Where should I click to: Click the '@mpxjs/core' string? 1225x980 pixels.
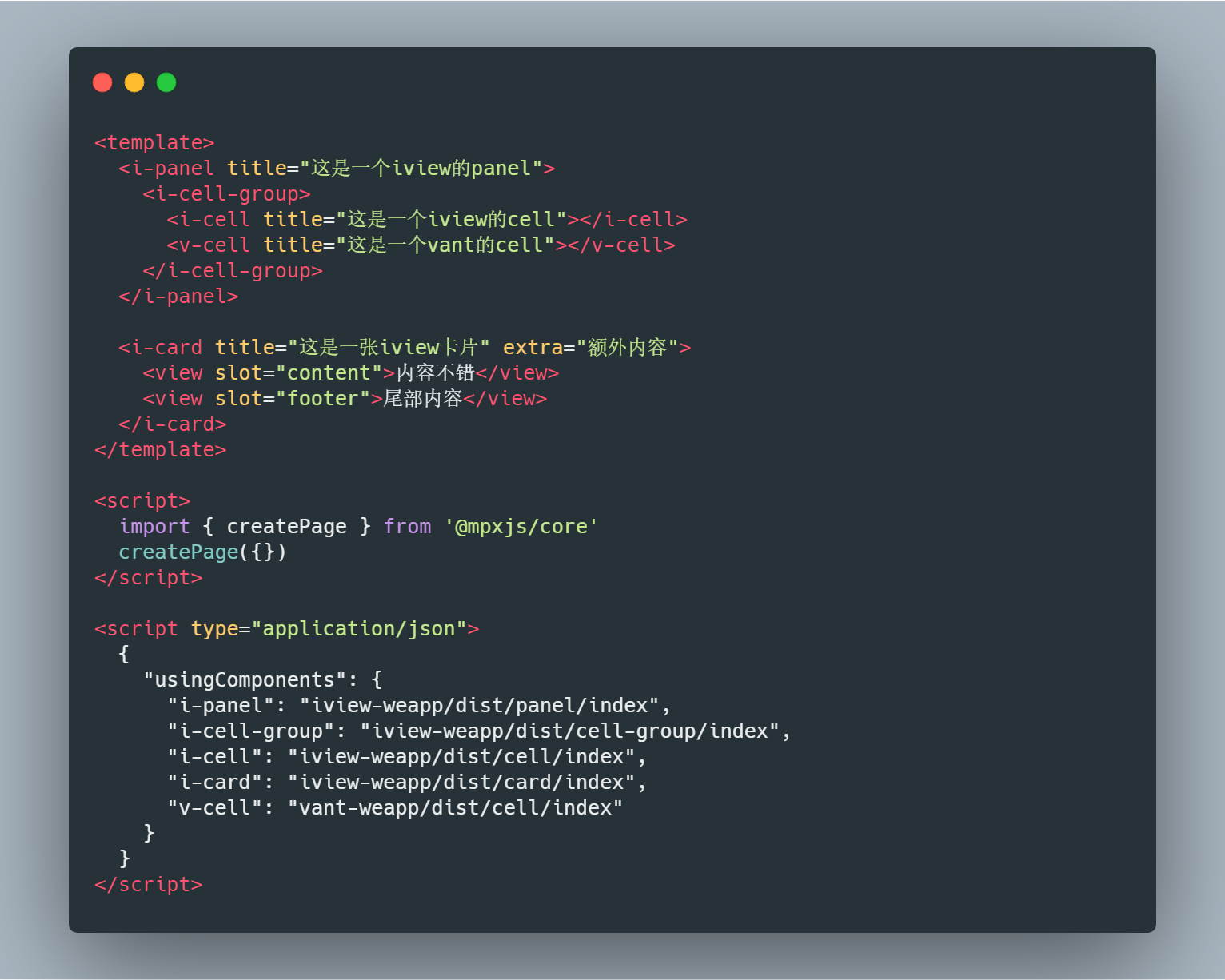(x=521, y=526)
